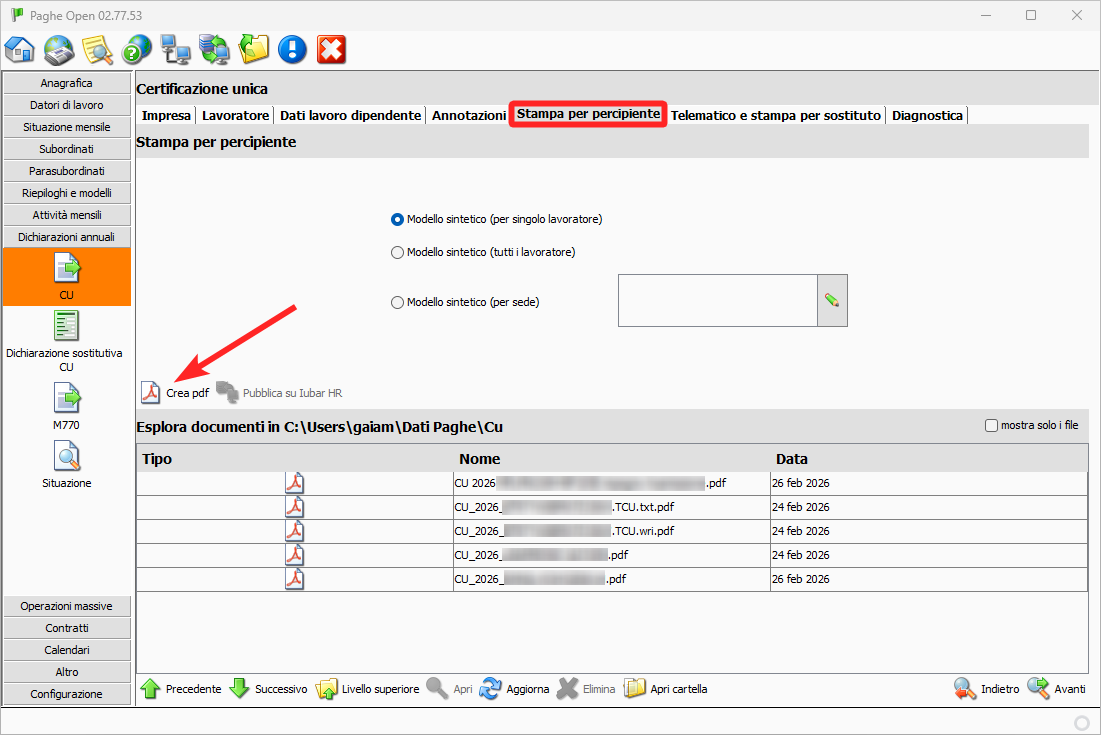This screenshot has height=735, width=1101.
Task: Select Modello sintetico (per sede) radio button
Action: coord(397,302)
